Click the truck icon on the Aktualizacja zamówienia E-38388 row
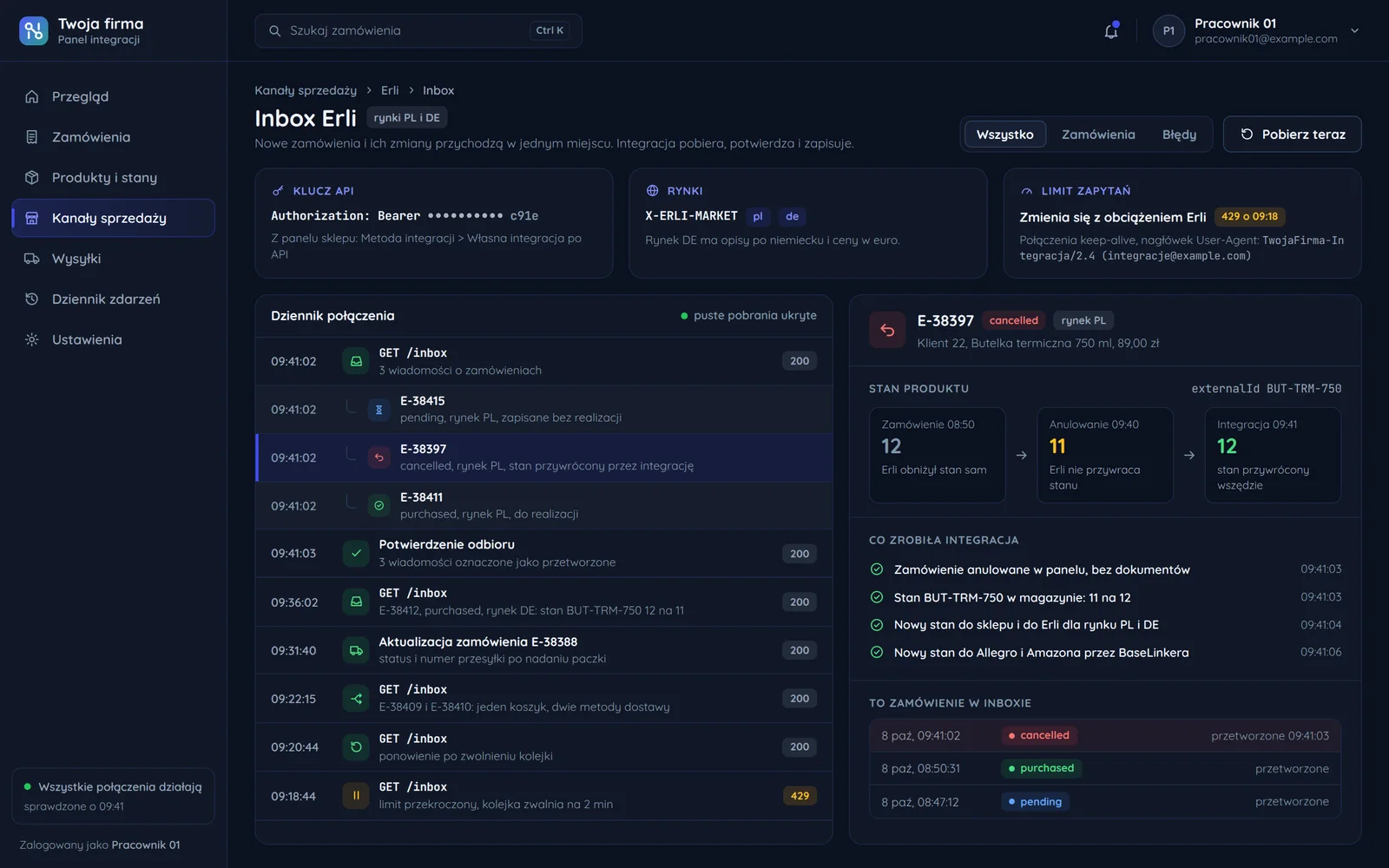Viewport: 1389px width, 868px height. point(356,650)
